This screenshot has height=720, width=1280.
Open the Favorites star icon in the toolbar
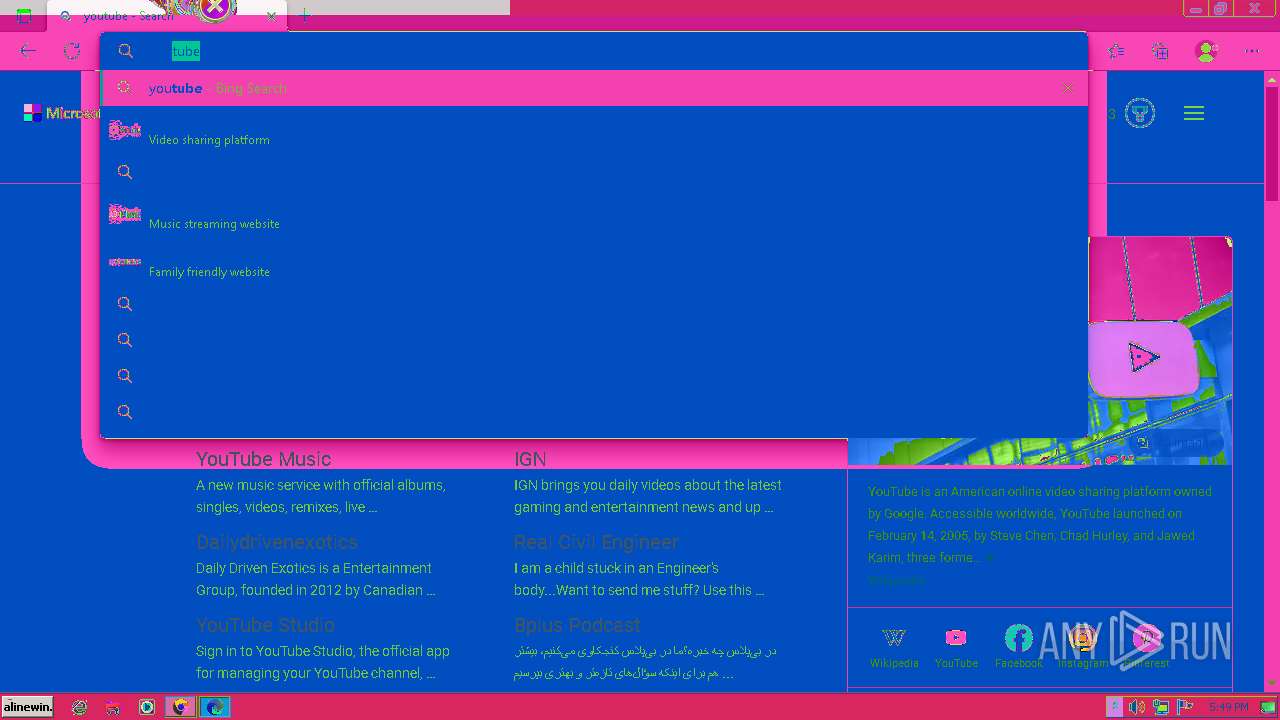click(x=1116, y=51)
